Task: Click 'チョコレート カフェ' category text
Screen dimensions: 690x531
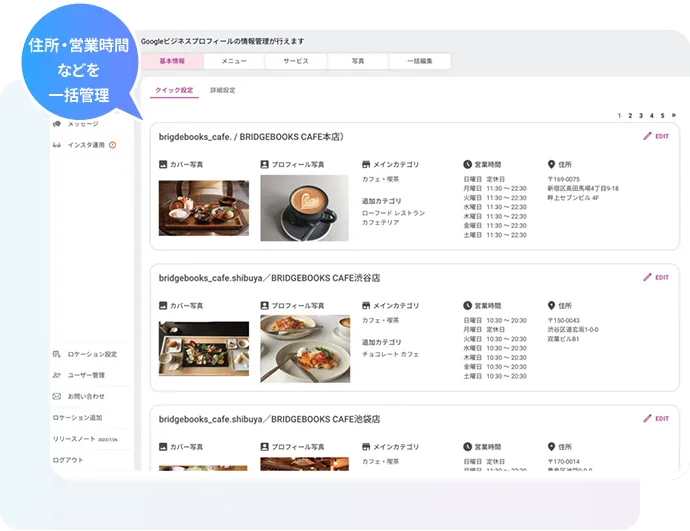Action: click(x=390, y=354)
